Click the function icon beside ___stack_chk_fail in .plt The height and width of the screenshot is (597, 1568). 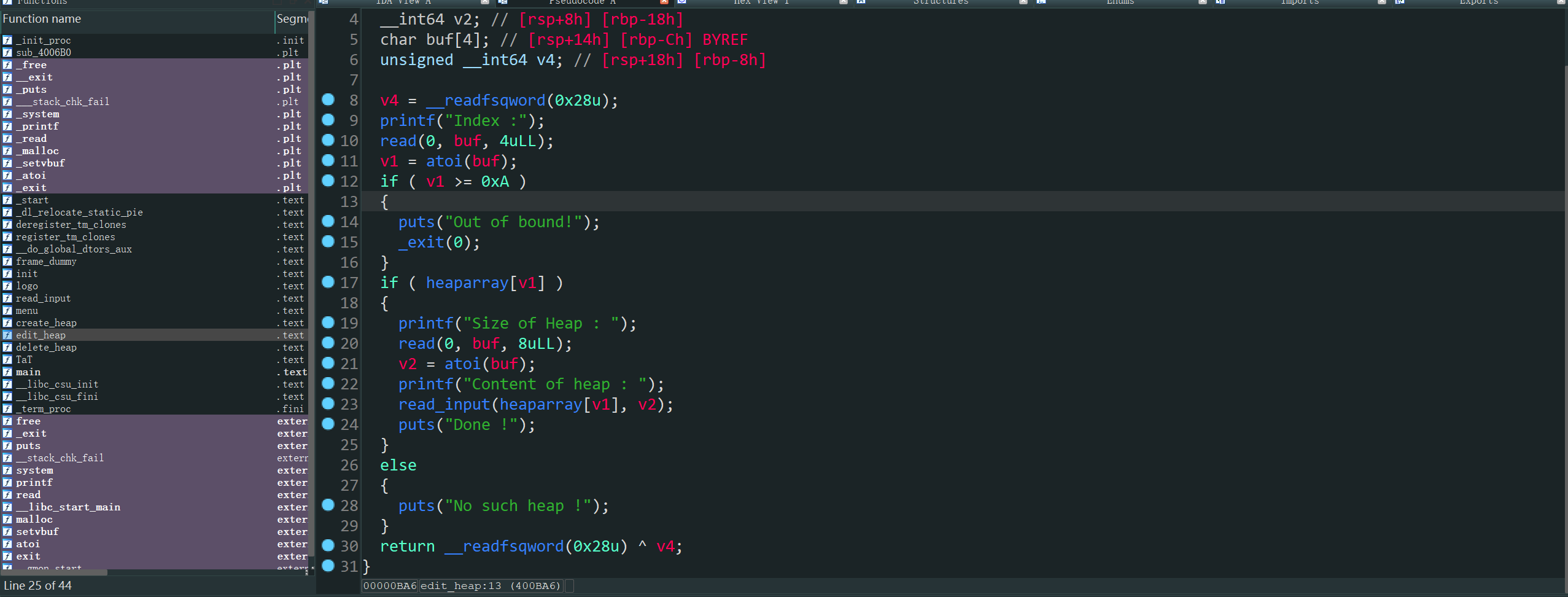pos(7,102)
